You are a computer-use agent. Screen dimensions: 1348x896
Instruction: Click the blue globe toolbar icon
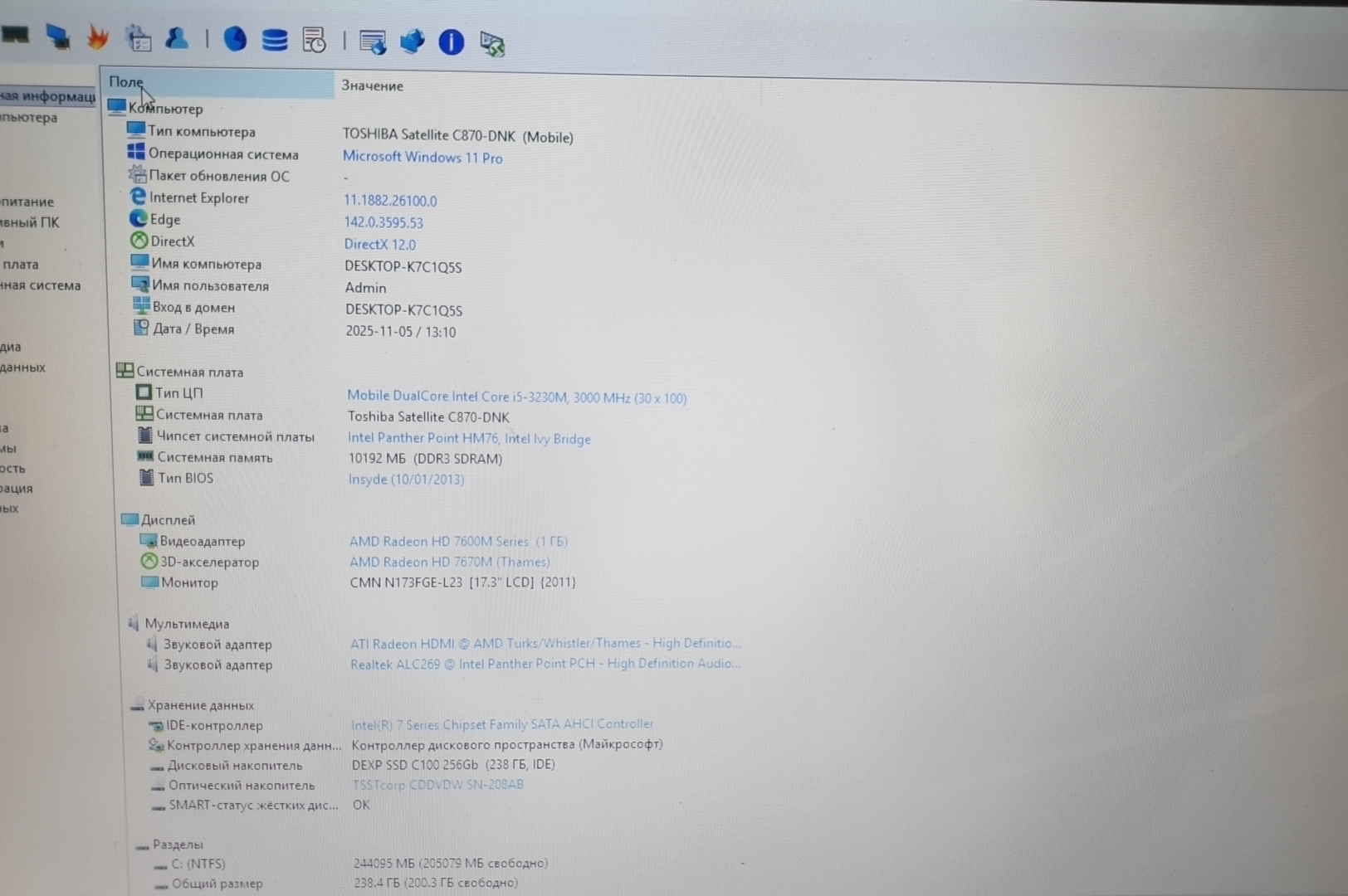(x=412, y=41)
